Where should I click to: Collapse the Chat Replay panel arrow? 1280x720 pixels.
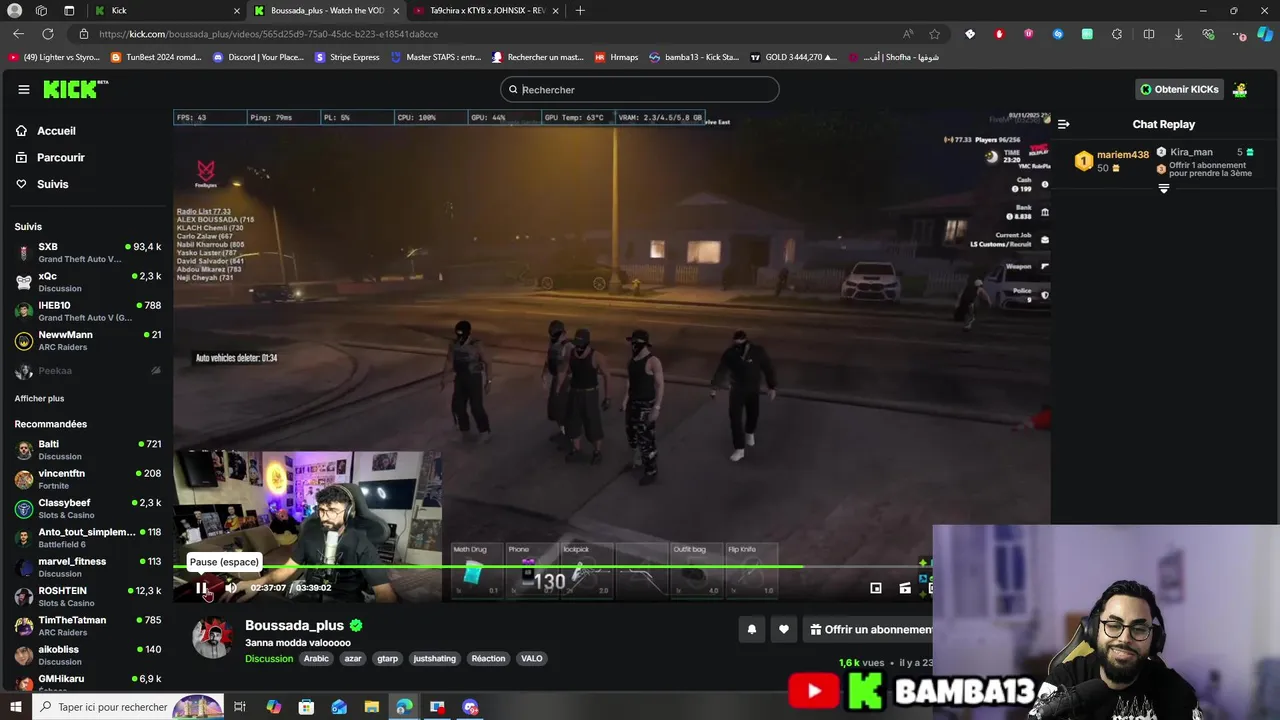click(1063, 124)
